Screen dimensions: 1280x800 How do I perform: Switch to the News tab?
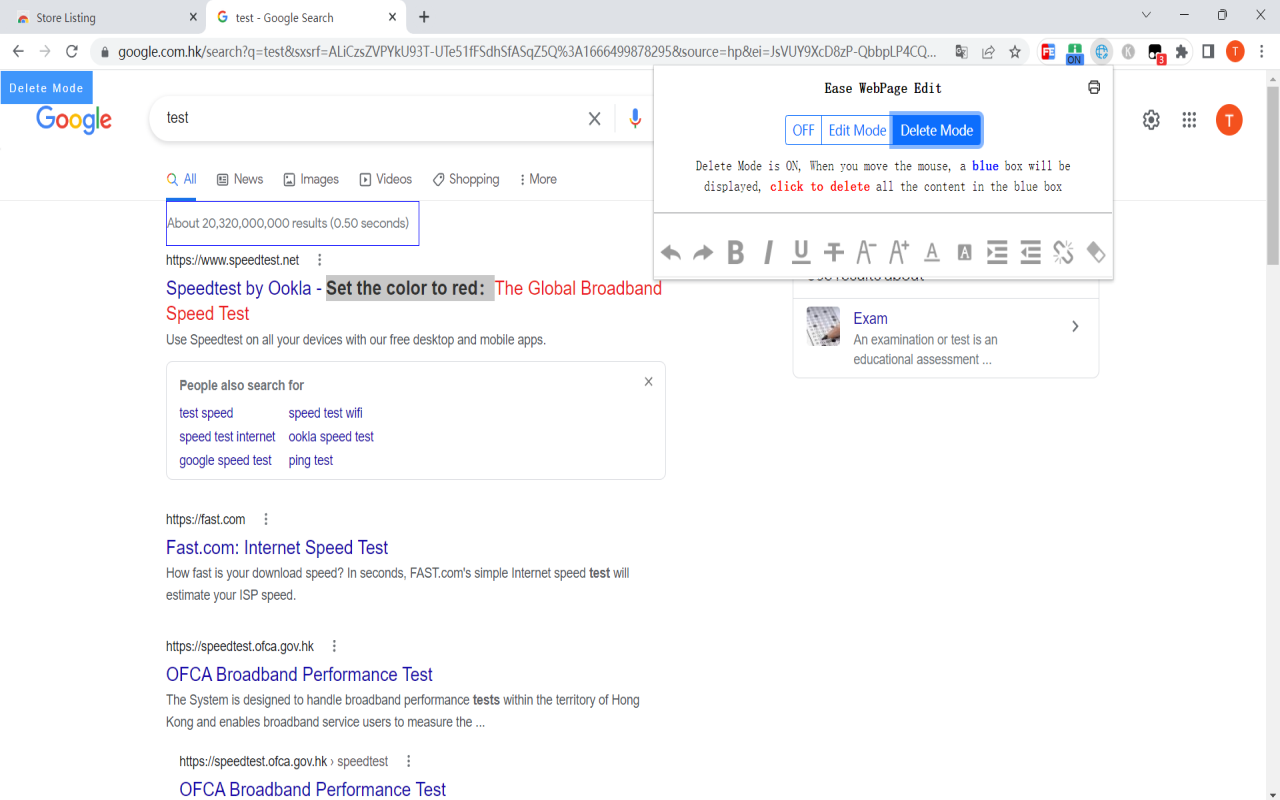tap(240, 179)
